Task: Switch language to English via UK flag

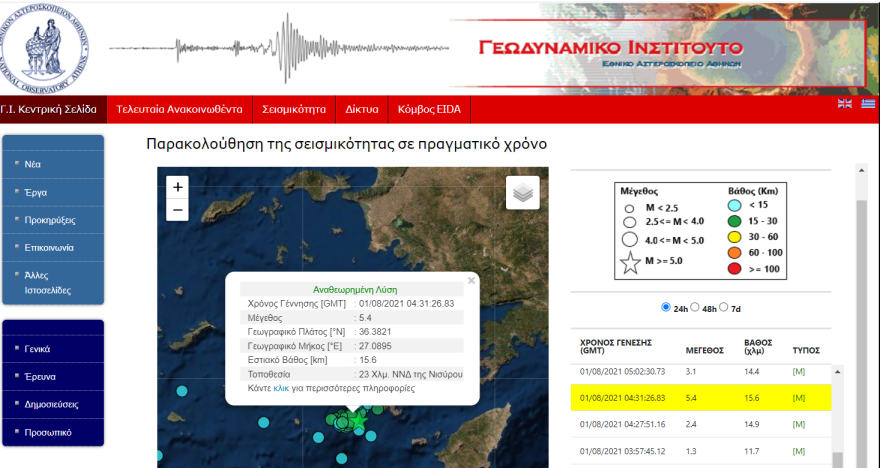Action: point(845,103)
